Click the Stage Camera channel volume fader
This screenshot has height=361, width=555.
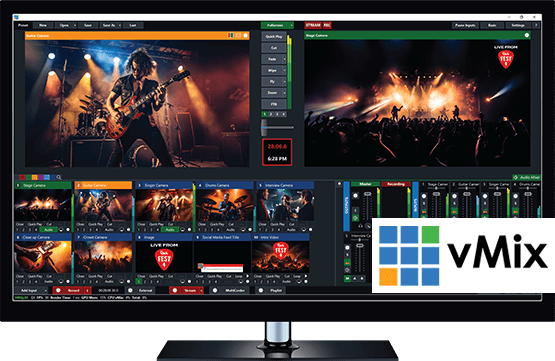click(436, 194)
